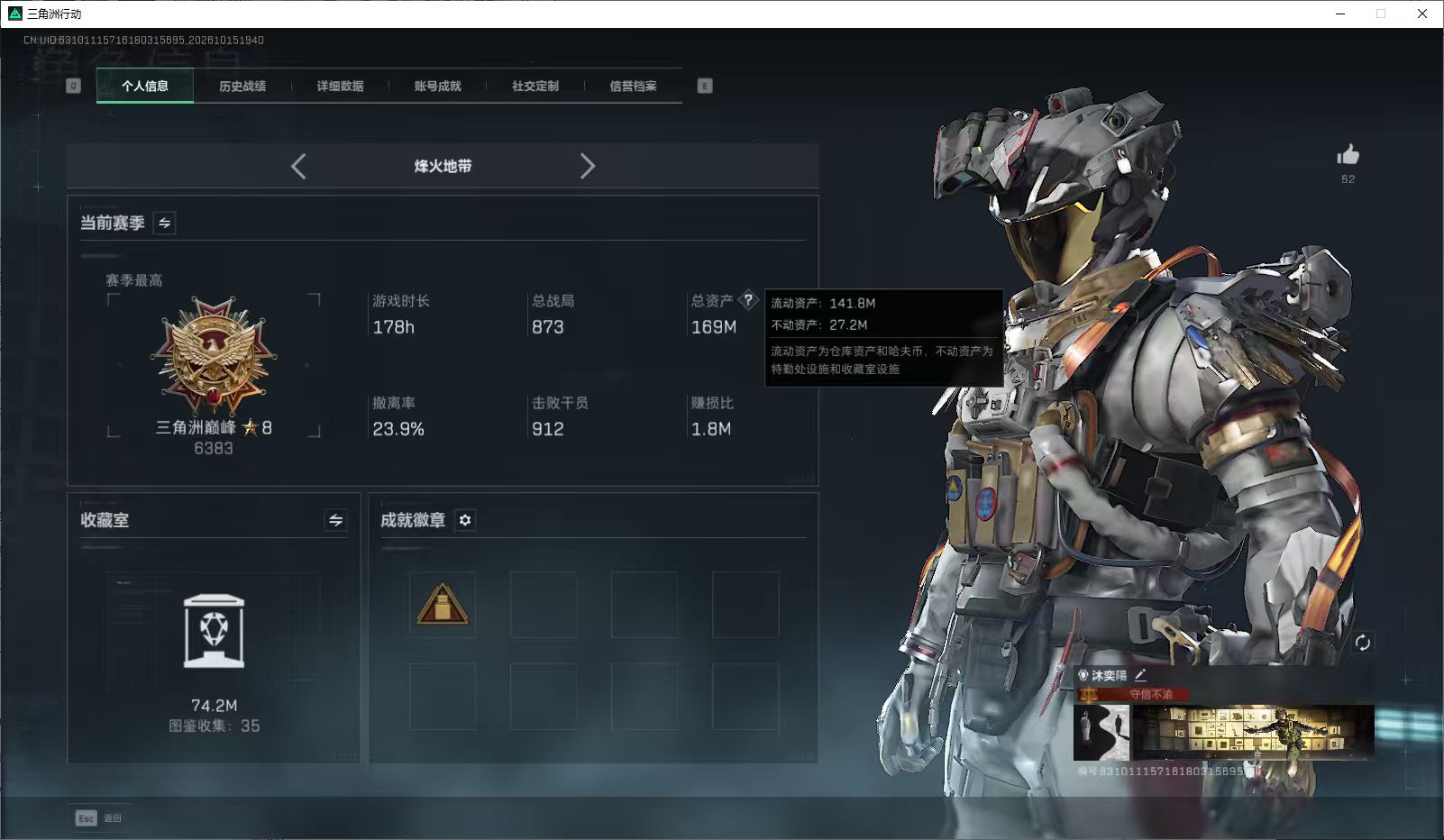Image resolution: width=1444 pixels, height=840 pixels.
Task: Select the 烽火地带 mode title
Action: [443, 166]
